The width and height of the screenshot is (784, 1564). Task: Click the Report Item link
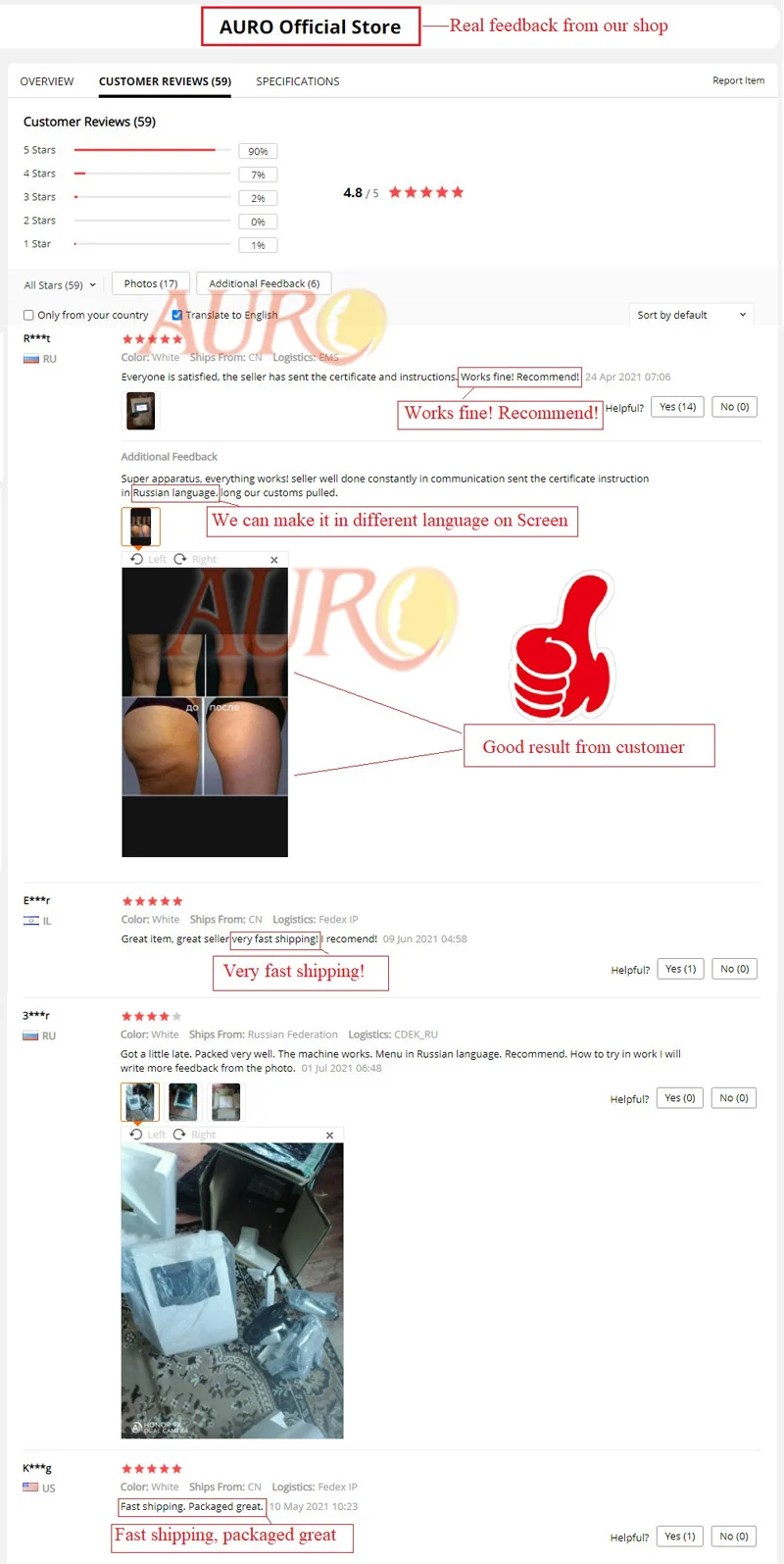tap(738, 80)
